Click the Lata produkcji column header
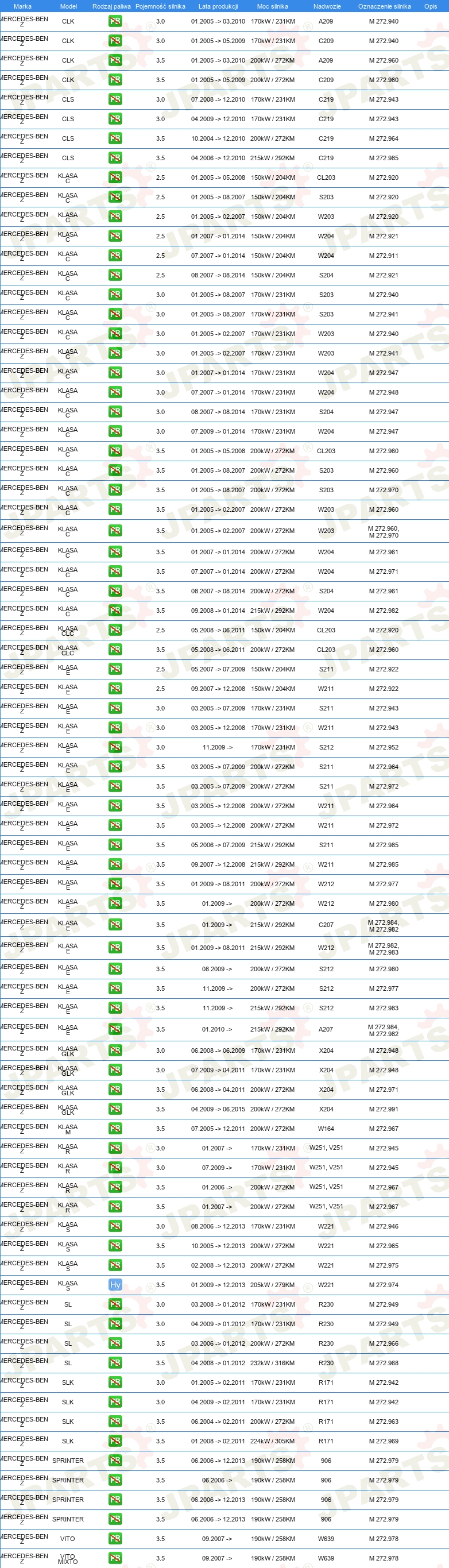The image size is (449, 1568). click(218, 6)
